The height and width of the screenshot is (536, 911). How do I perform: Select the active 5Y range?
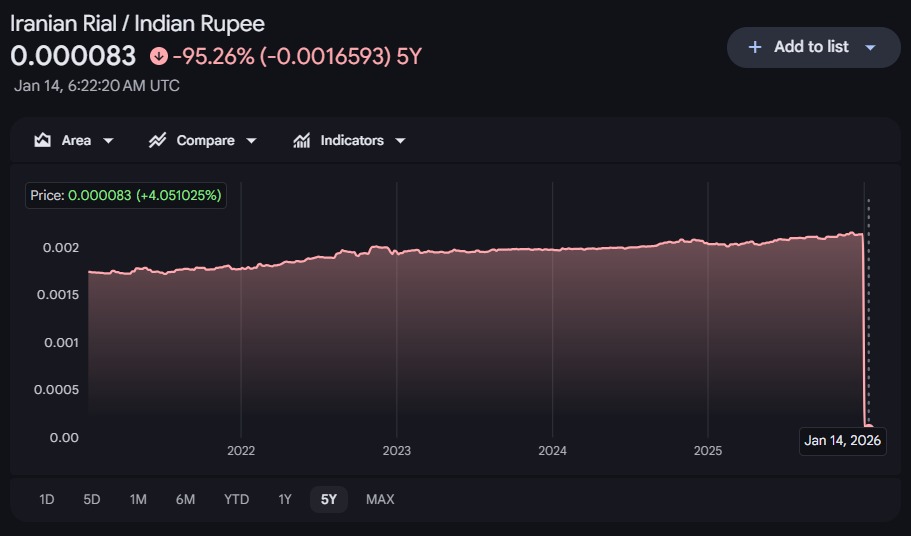click(329, 499)
